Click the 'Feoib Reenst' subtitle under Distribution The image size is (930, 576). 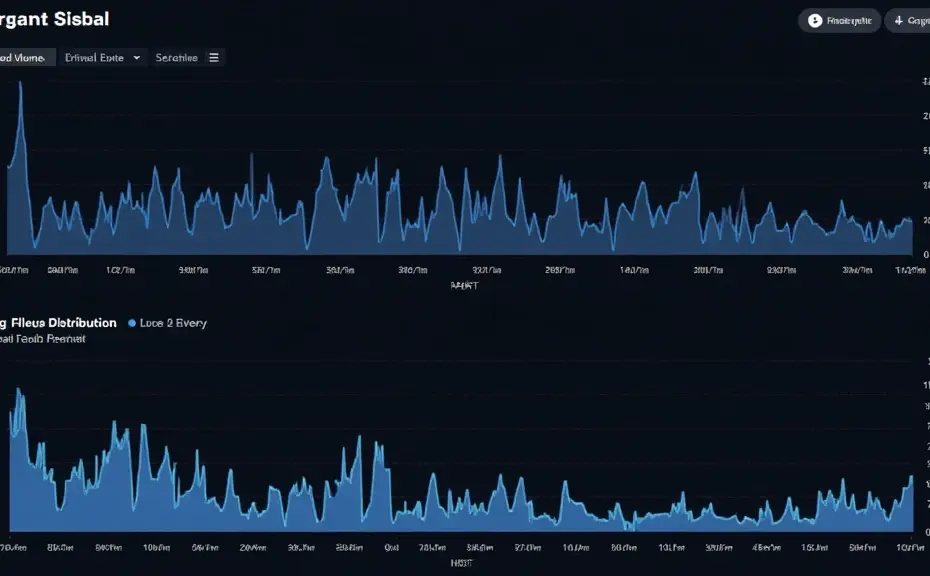click(50, 339)
